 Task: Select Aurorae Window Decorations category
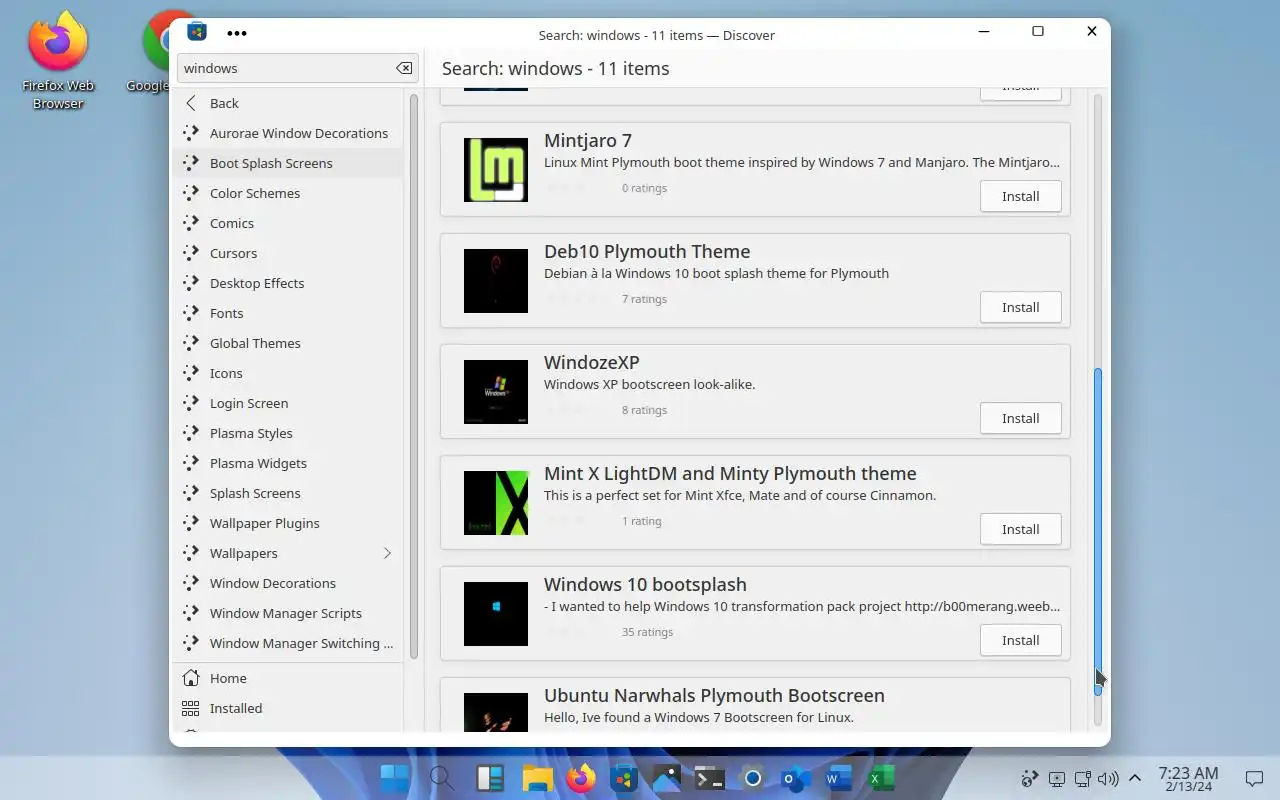288,133
